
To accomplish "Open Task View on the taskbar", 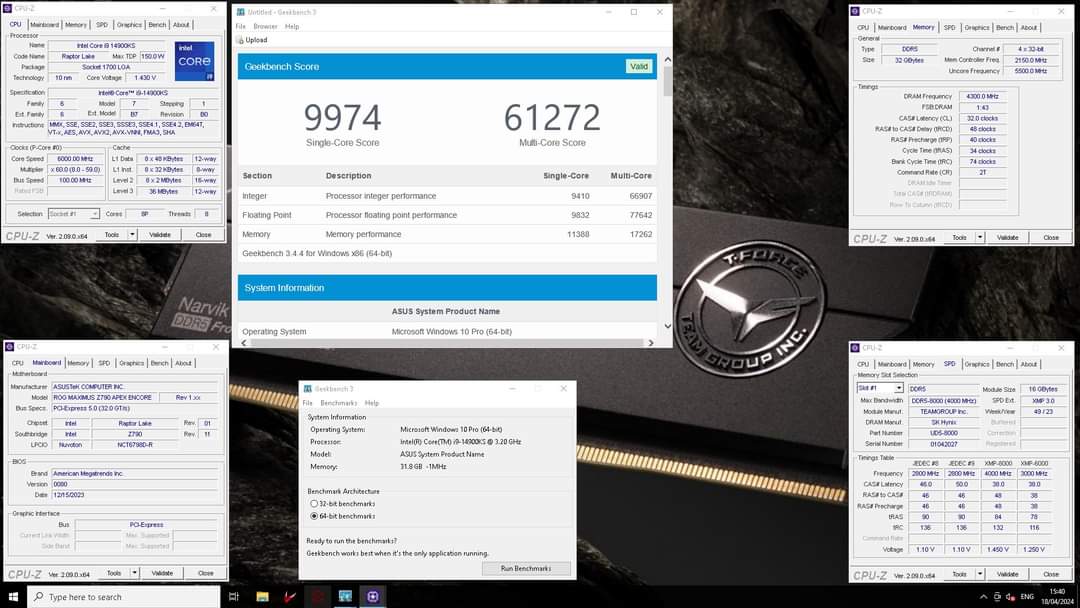I will [x=233, y=596].
